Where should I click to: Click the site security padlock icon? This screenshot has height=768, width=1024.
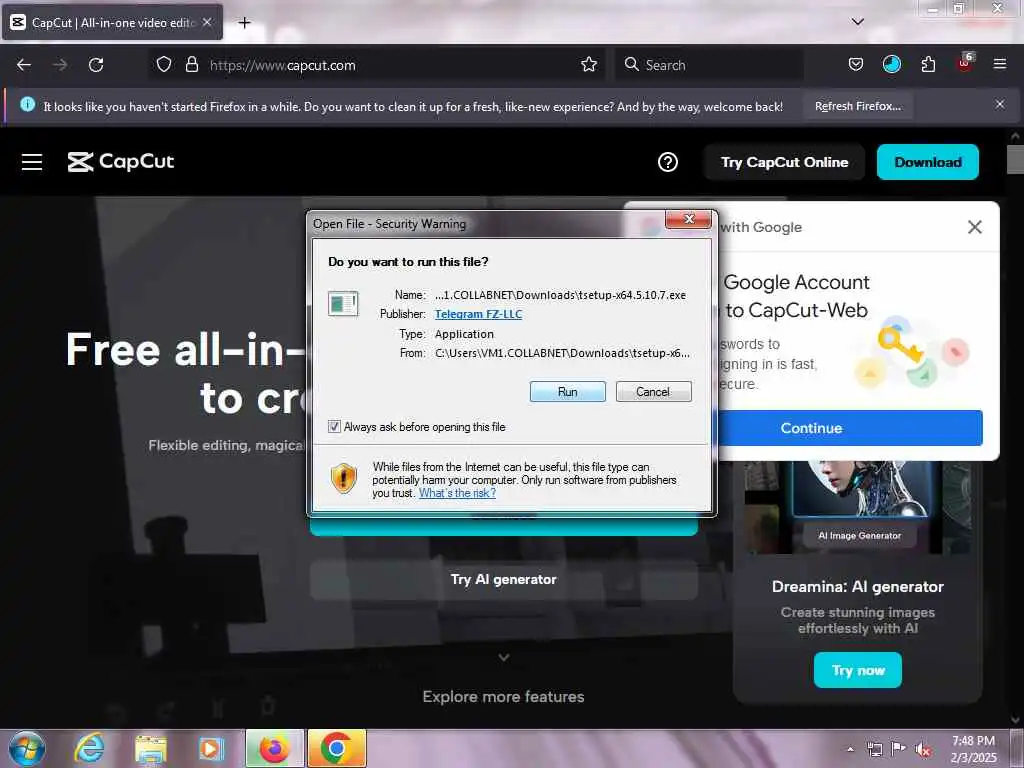coord(191,65)
